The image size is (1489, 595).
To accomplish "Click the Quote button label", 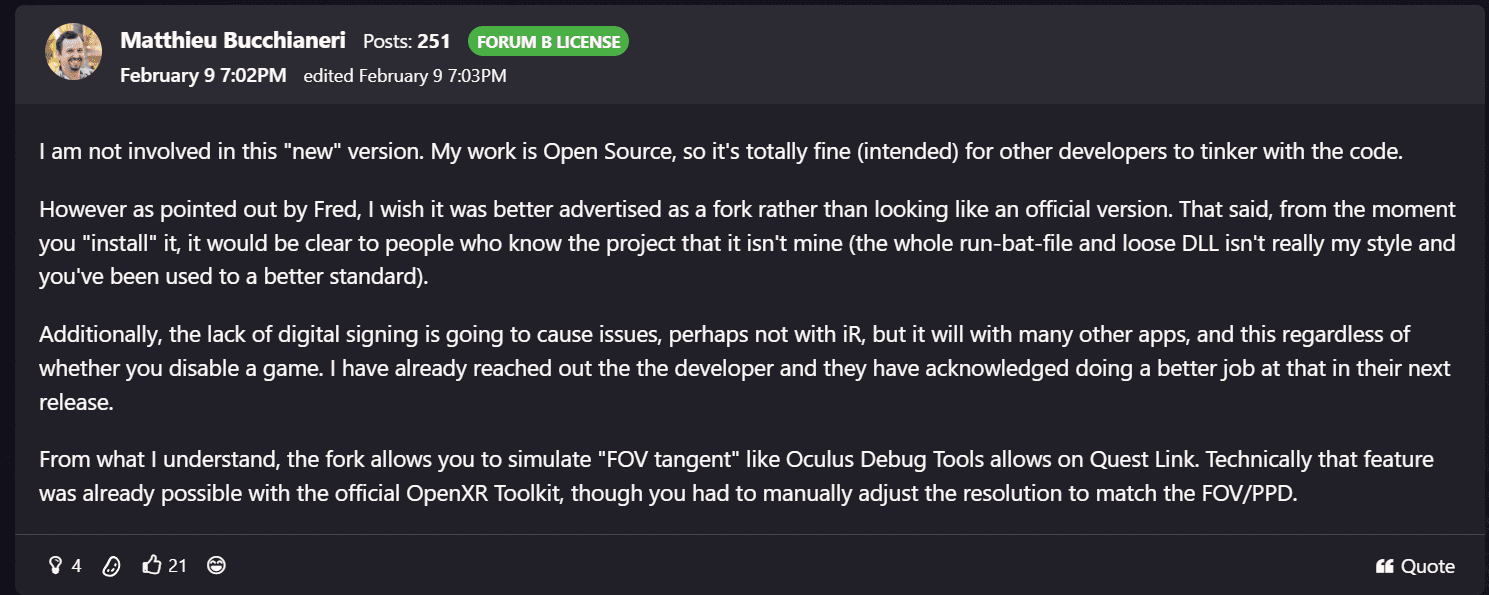I will click(1427, 567).
